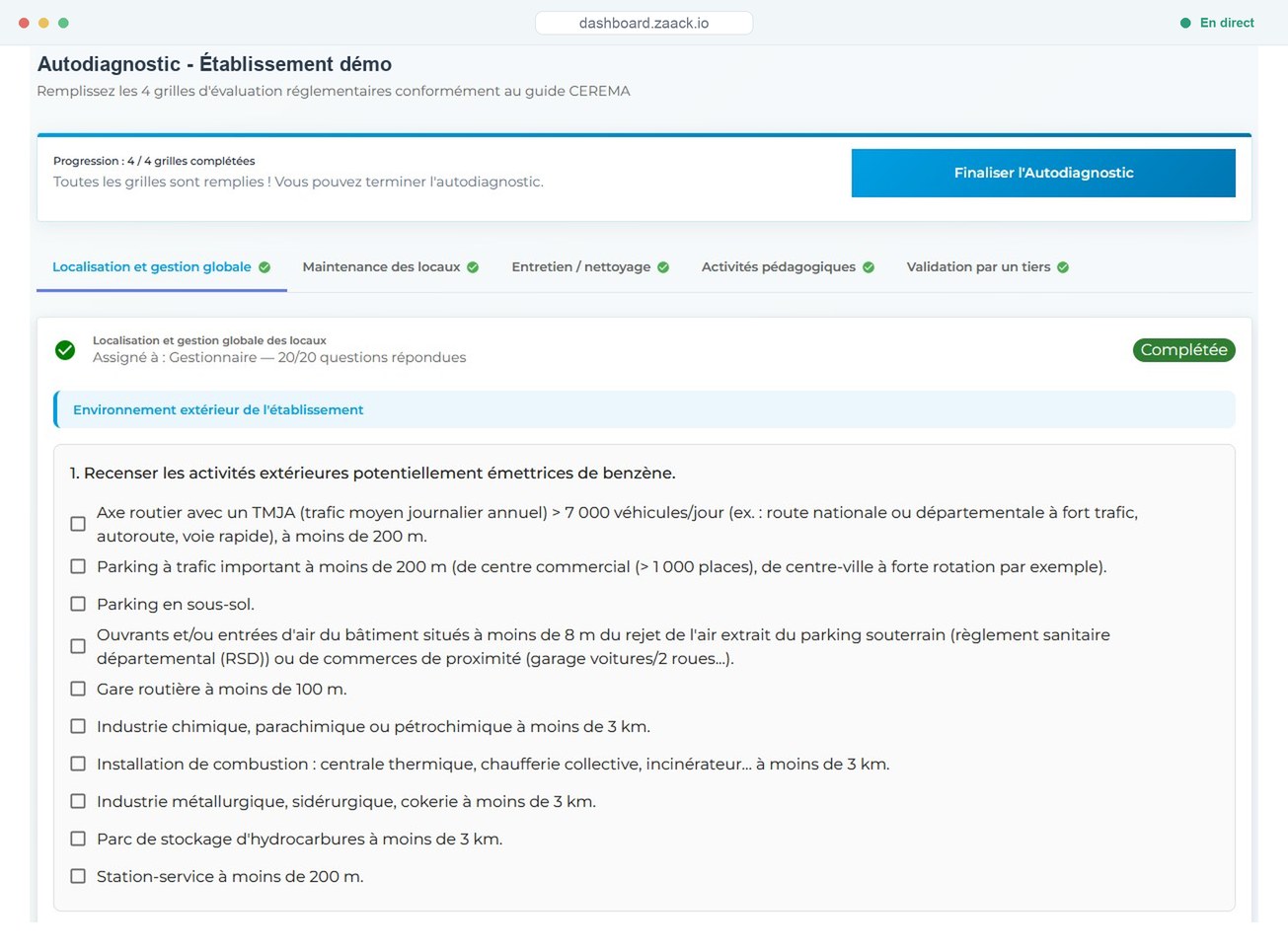
Task: Click the Remplissez les 4 grilles d'évaluation subtitle
Action: point(334,91)
